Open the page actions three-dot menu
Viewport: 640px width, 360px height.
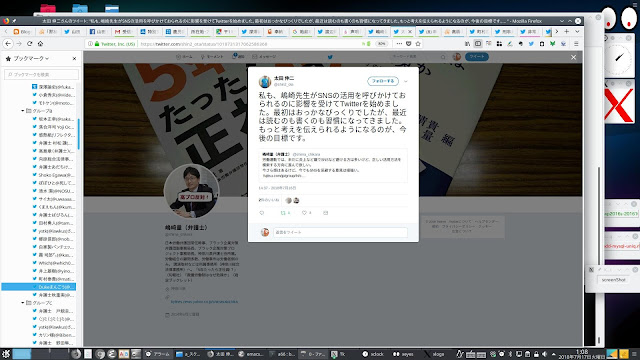click(399, 44)
